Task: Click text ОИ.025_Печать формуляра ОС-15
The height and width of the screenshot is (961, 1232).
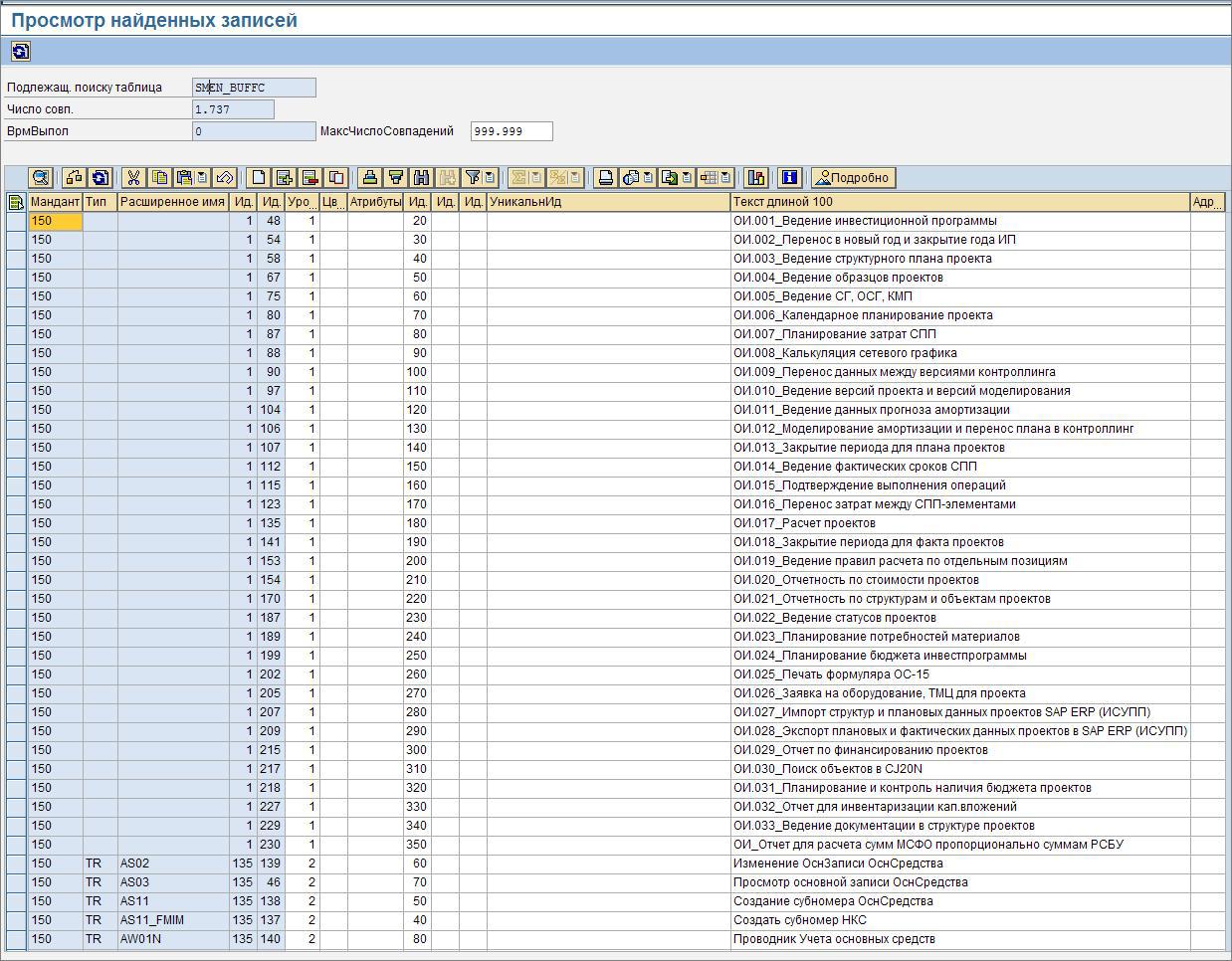Action: [x=831, y=674]
